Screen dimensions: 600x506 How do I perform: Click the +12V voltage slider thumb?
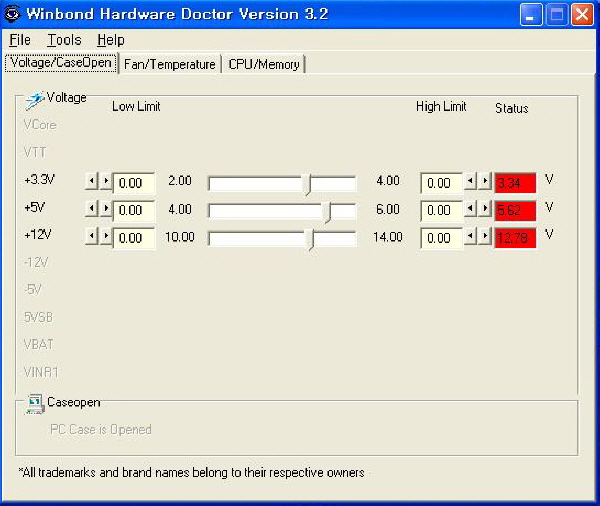click(x=311, y=240)
